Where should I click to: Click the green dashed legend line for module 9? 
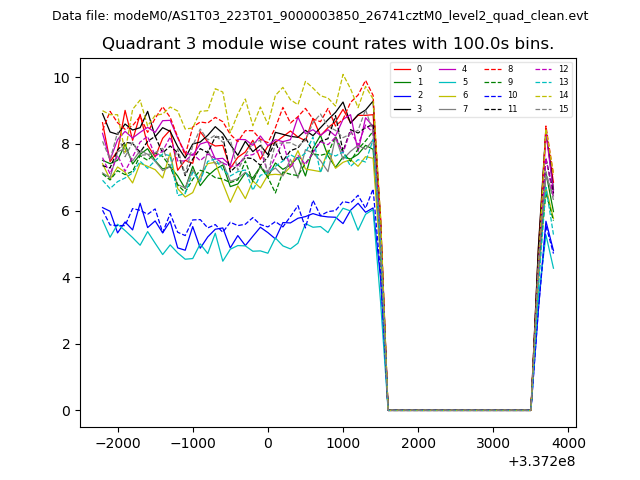tap(492, 82)
